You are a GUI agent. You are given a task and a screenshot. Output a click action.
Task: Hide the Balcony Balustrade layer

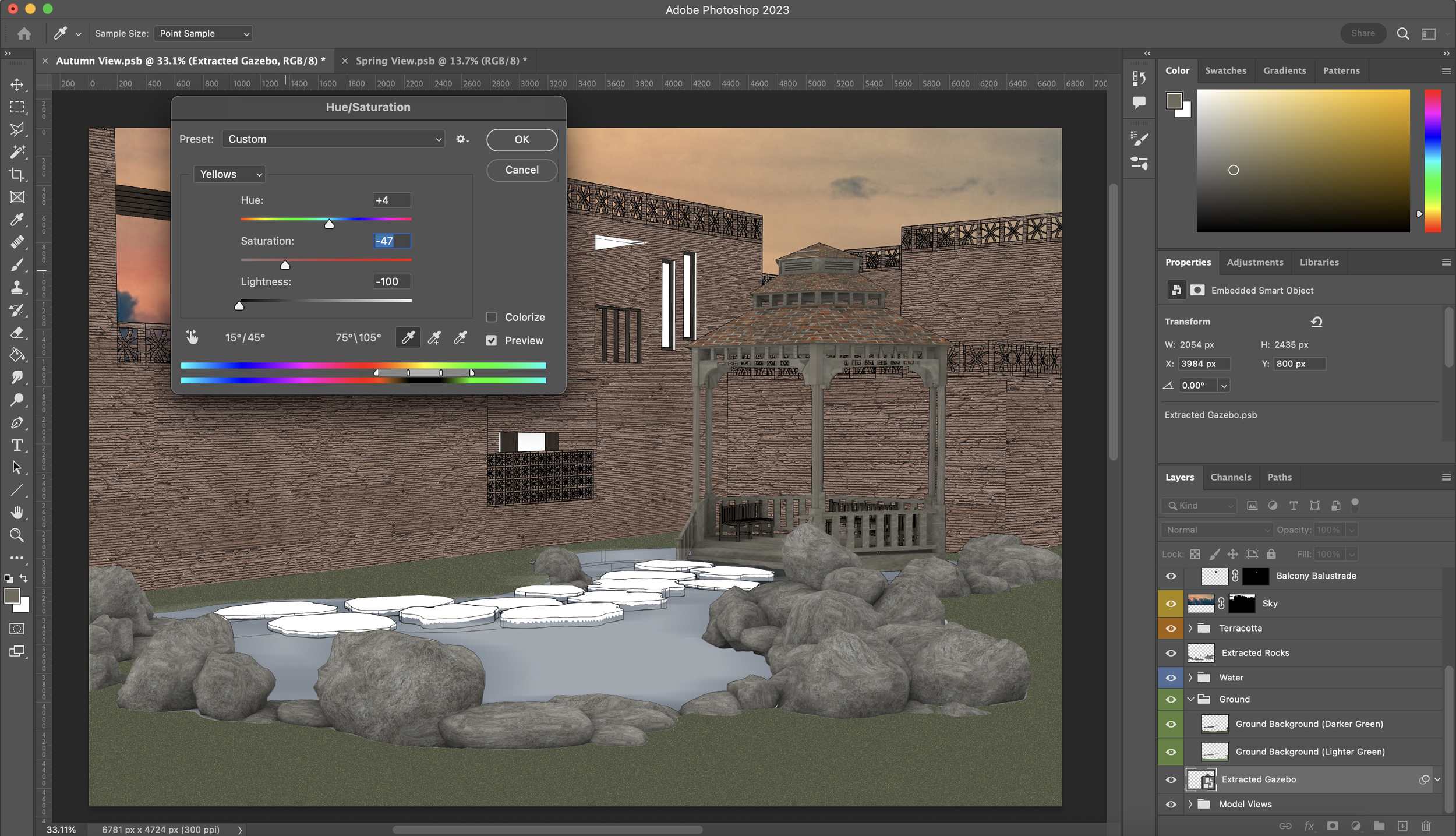pos(1171,576)
